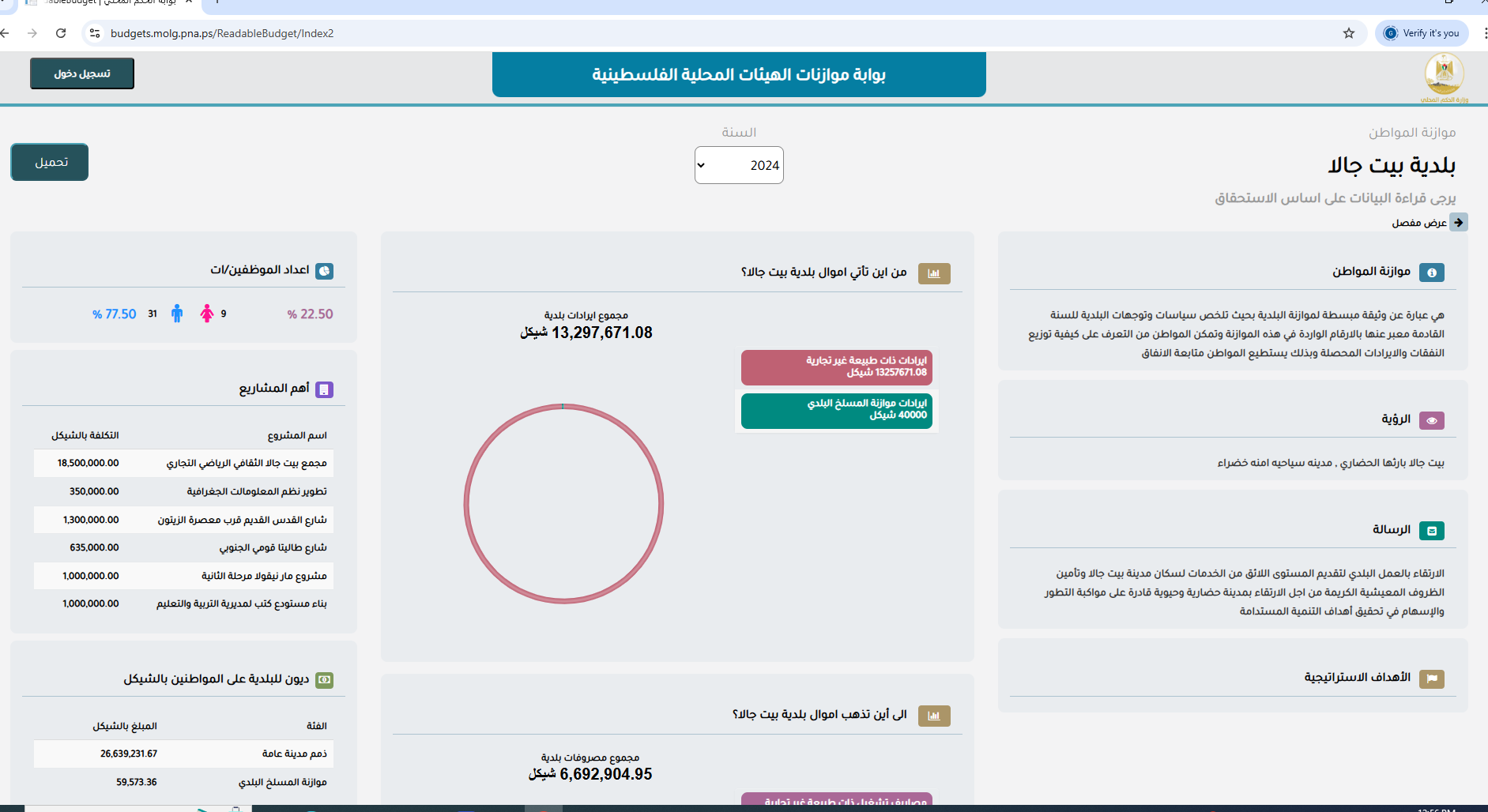Screen dimensions: 1488x812
Task: Toggle the red non-commercial revenues legend item
Action: pyautogui.click(x=836, y=367)
